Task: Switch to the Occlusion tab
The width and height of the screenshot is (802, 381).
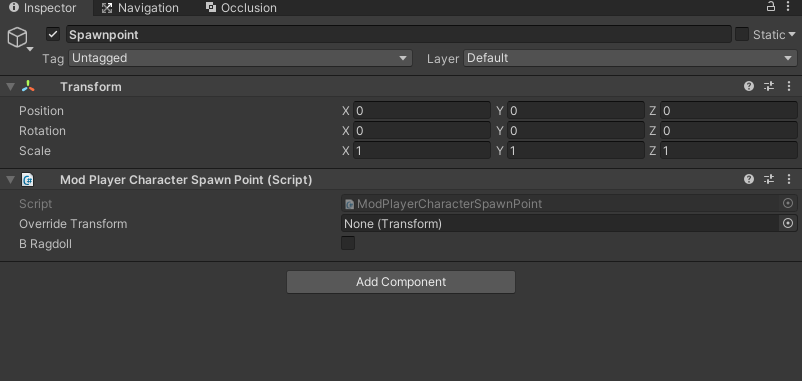Action: point(241,8)
